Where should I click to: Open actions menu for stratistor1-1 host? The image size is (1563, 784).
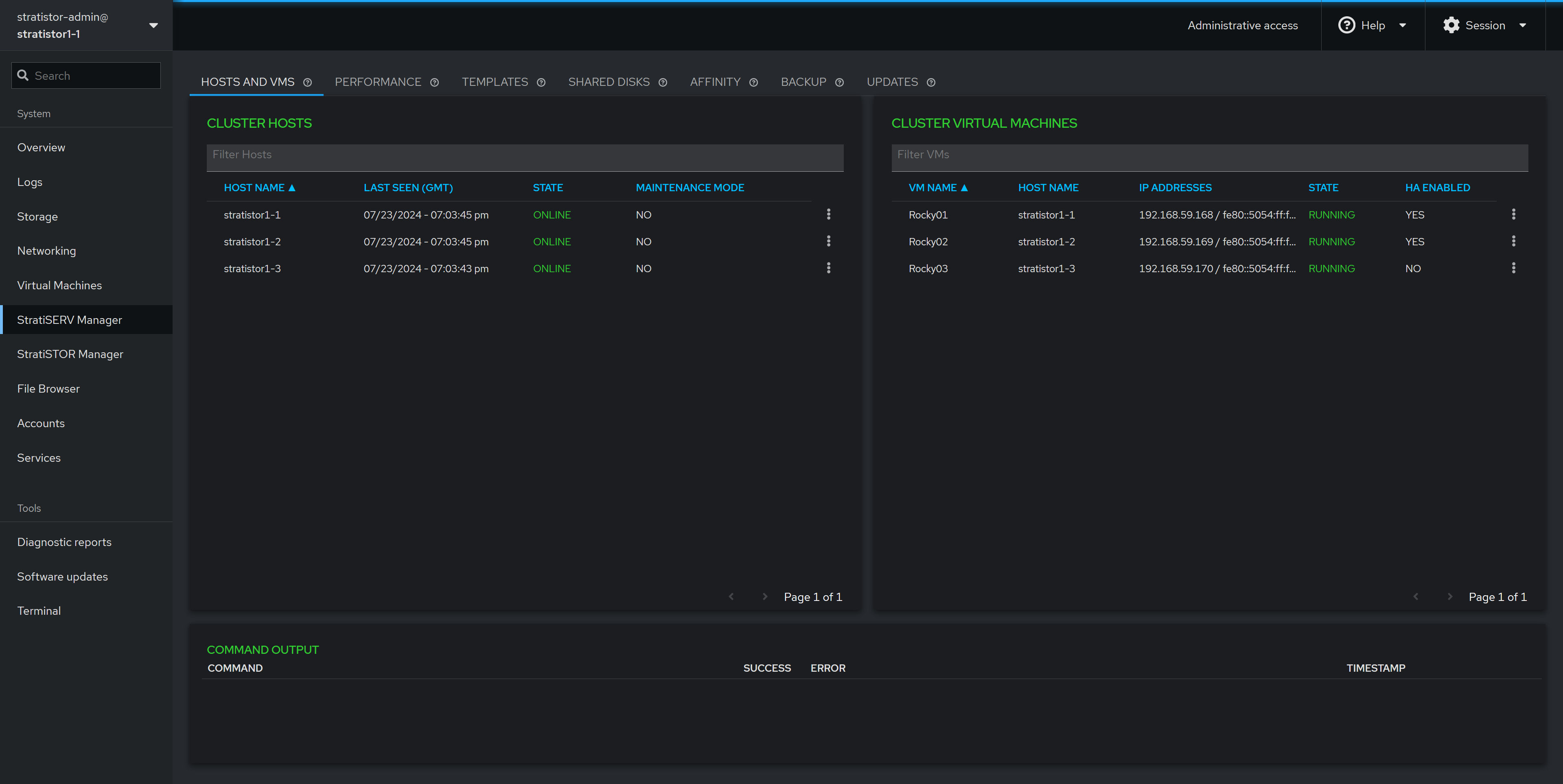tap(828, 215)
